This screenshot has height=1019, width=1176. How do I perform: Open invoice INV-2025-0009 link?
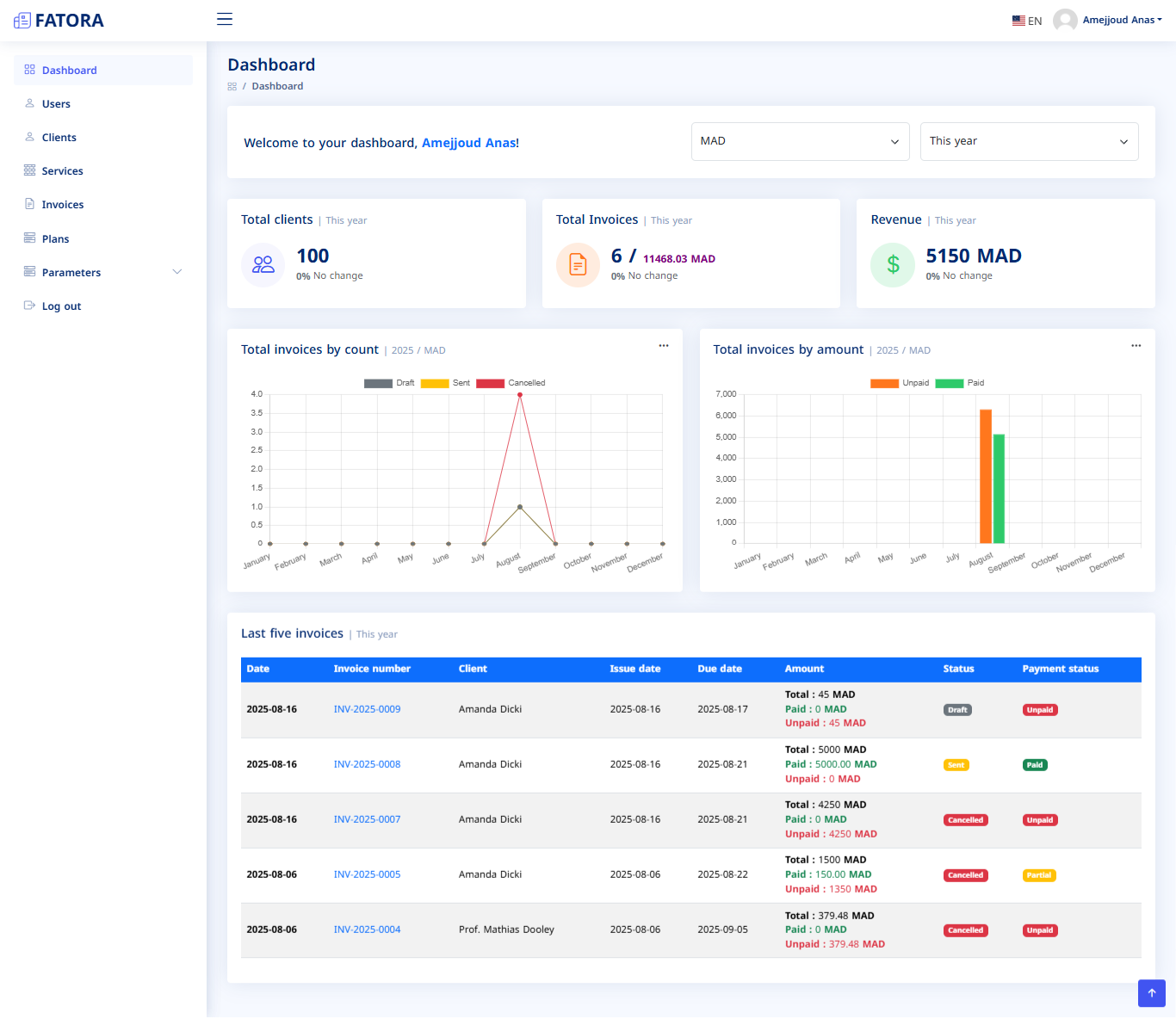point(367,709)
